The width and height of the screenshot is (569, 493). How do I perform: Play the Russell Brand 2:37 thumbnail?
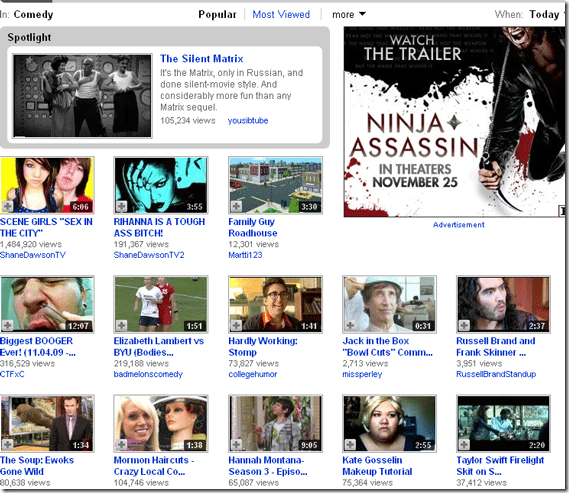[x=503, y=304]
